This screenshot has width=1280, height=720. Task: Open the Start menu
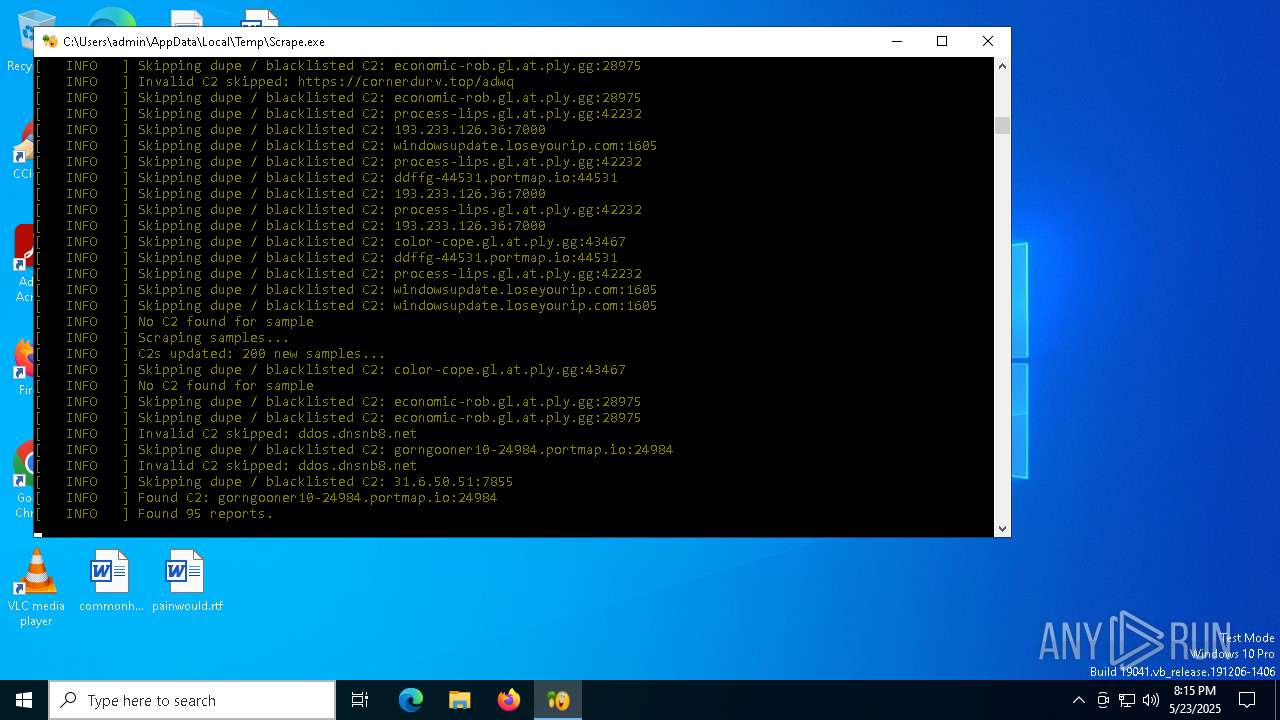[24, 700]
